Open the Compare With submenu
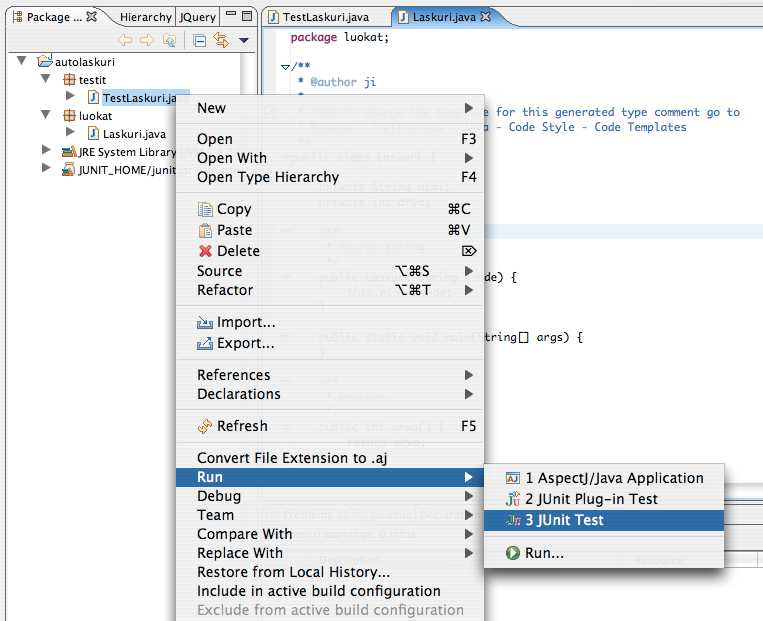The width and height of the screenshot is (763, 621). pyautogui.click(x=330, y=534)
